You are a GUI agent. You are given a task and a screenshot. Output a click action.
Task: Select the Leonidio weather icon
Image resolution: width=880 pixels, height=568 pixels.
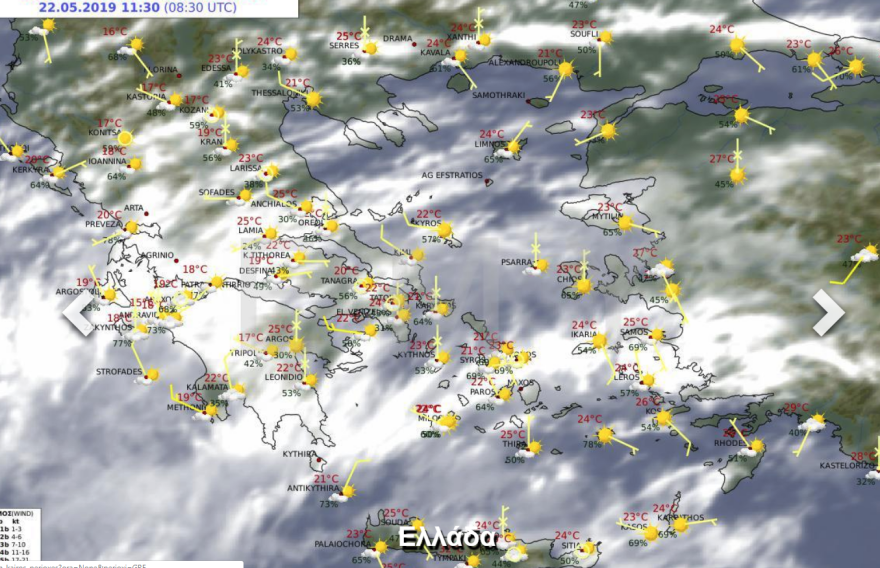[x=310, y=381]
